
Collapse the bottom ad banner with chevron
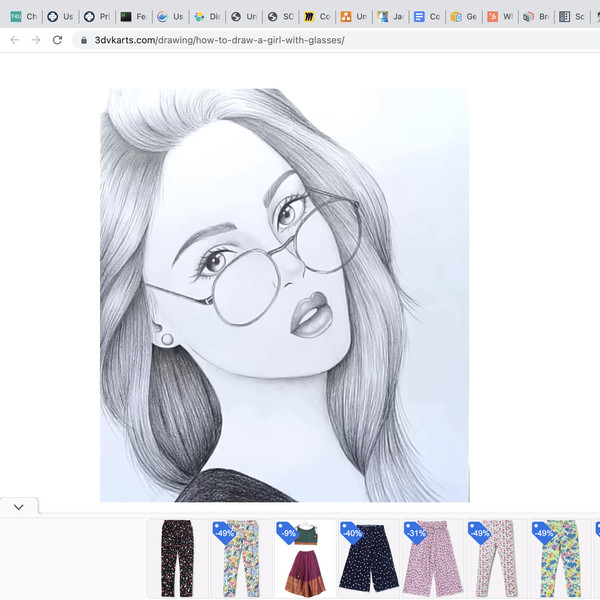[18, 507]
